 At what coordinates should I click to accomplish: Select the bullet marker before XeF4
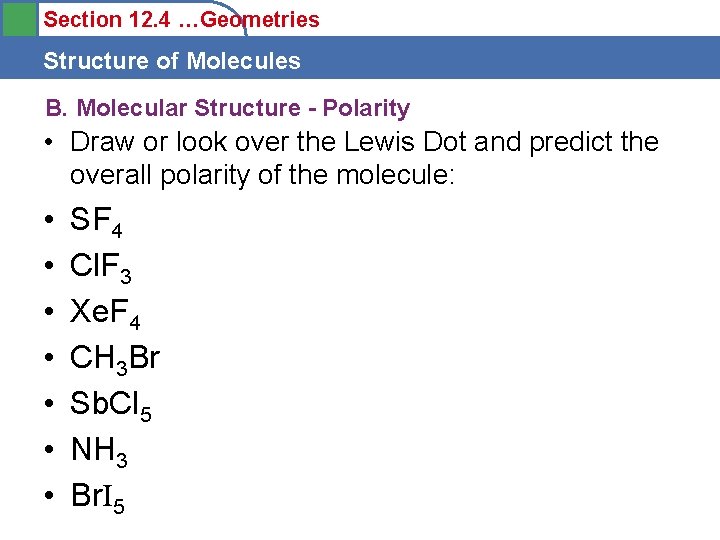tap(48, 312)
